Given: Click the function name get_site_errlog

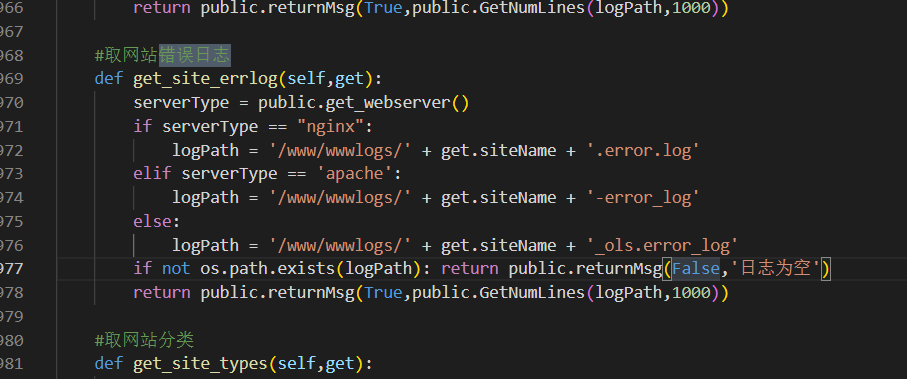Looking at the screenshot, I should pos(205,79).
